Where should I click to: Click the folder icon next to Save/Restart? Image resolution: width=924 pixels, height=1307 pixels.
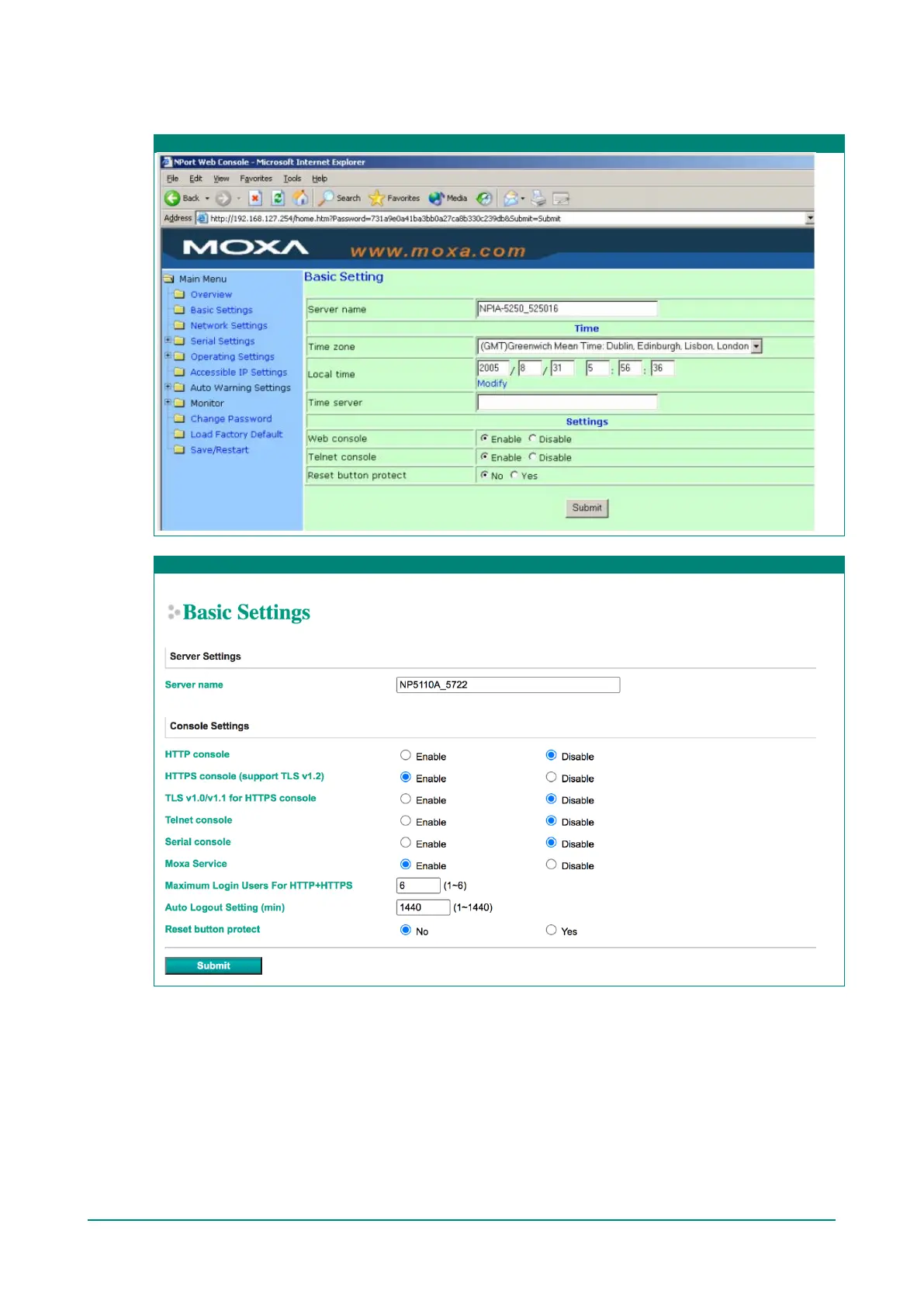[179, 450]
